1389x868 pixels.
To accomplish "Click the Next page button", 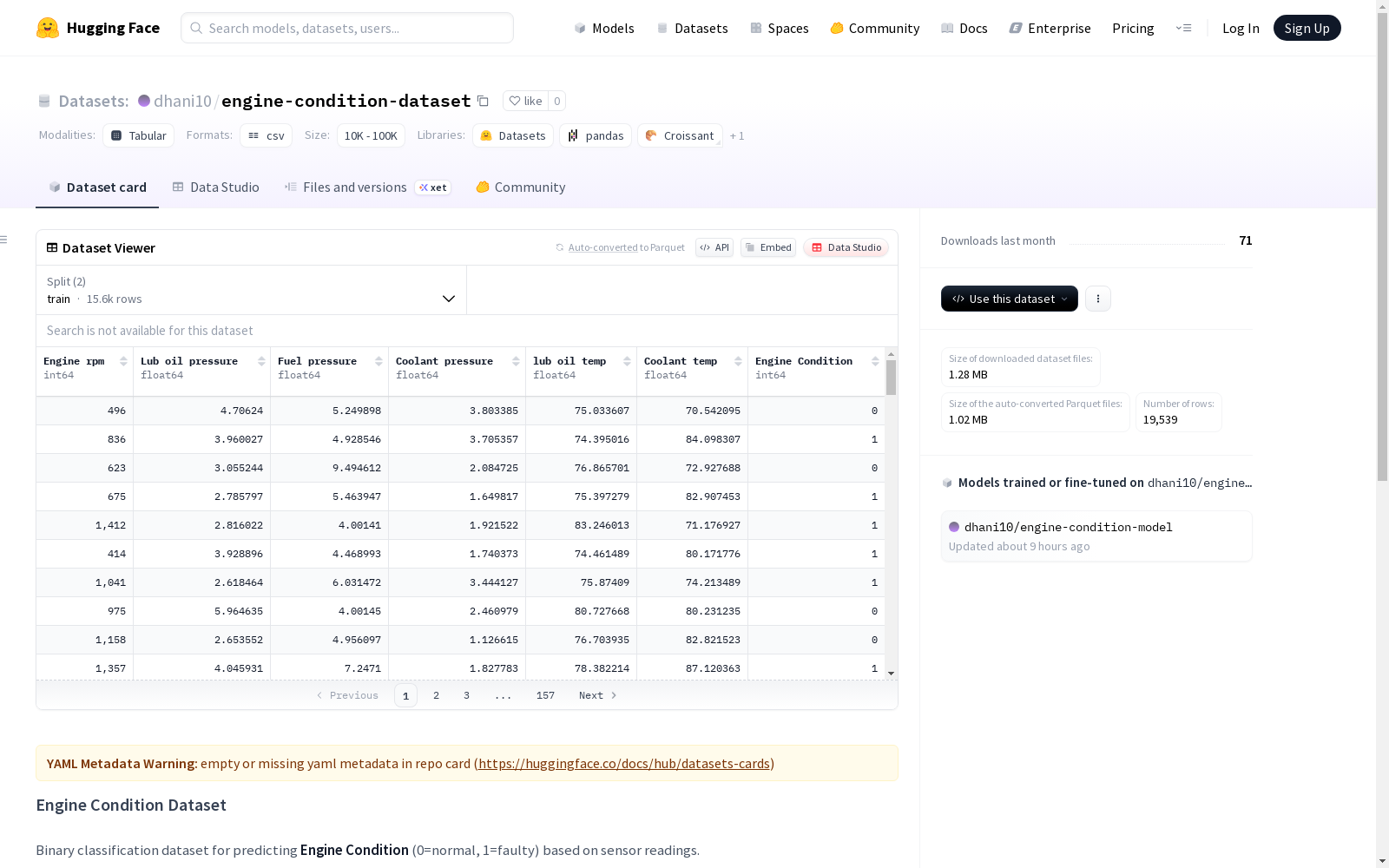I will tap(598, 695).
